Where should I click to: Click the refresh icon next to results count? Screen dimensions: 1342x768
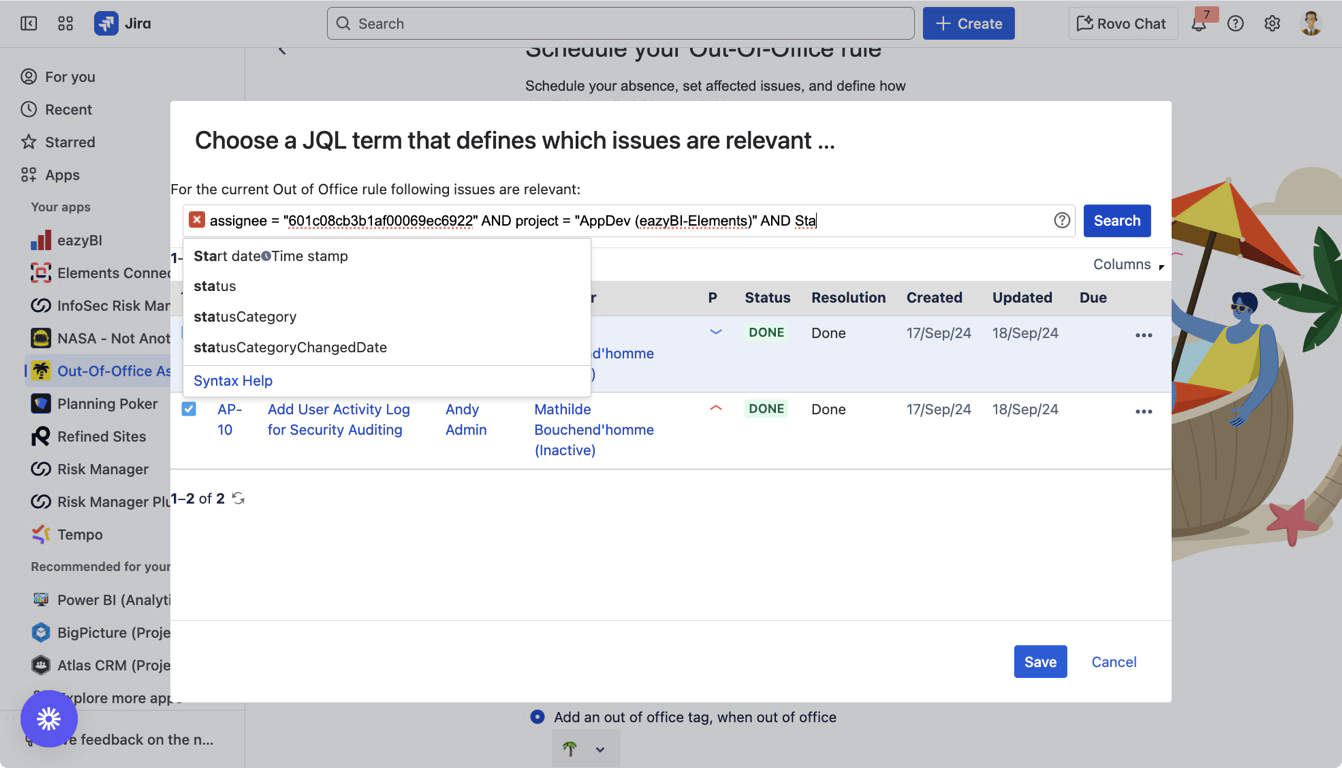click(x=238, y=499)
